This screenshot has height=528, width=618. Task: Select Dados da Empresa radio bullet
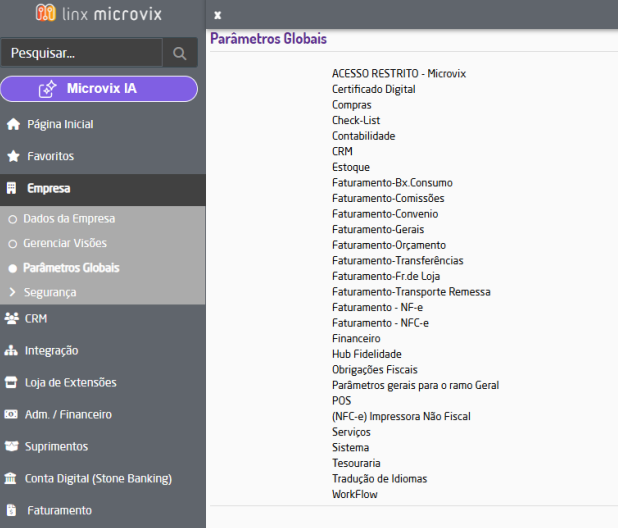(13, 219)
